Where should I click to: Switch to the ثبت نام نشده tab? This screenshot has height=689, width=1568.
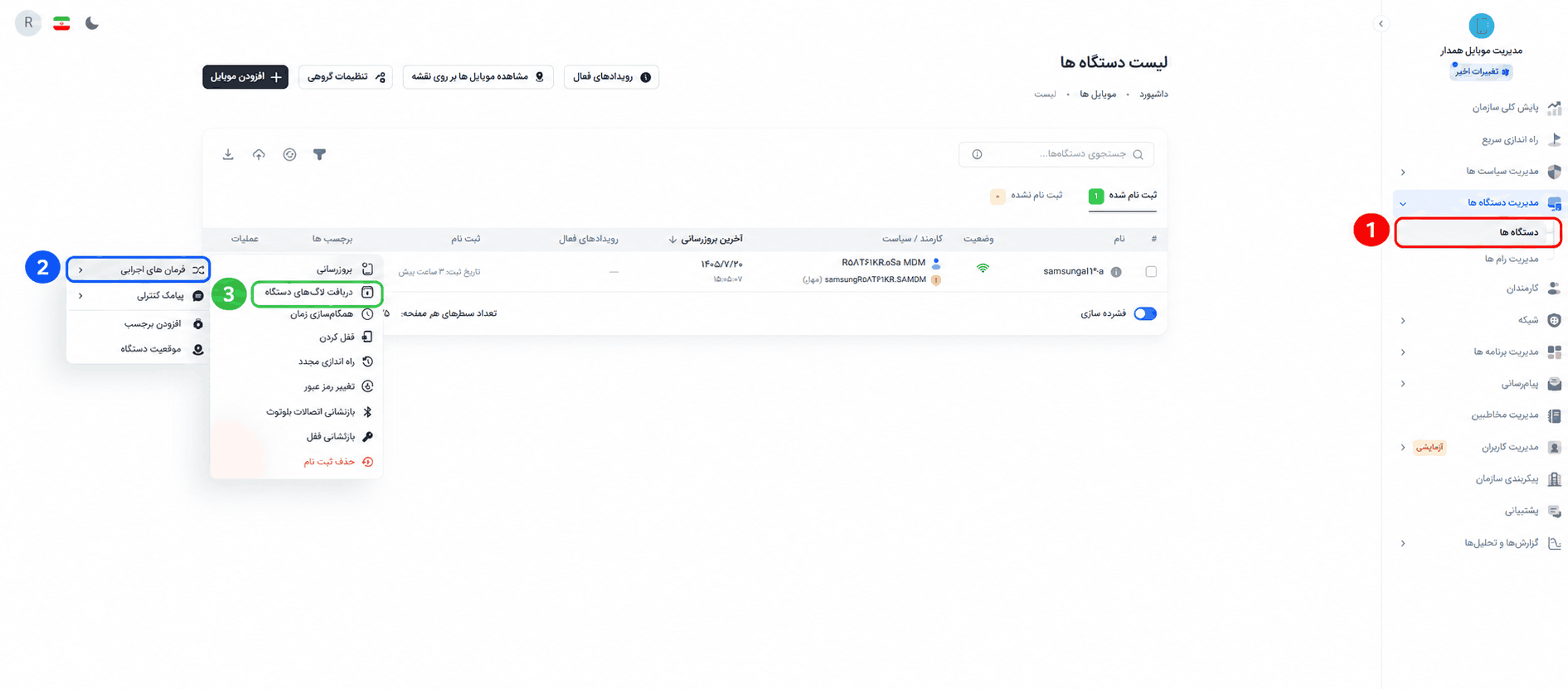click(1027, 196)
